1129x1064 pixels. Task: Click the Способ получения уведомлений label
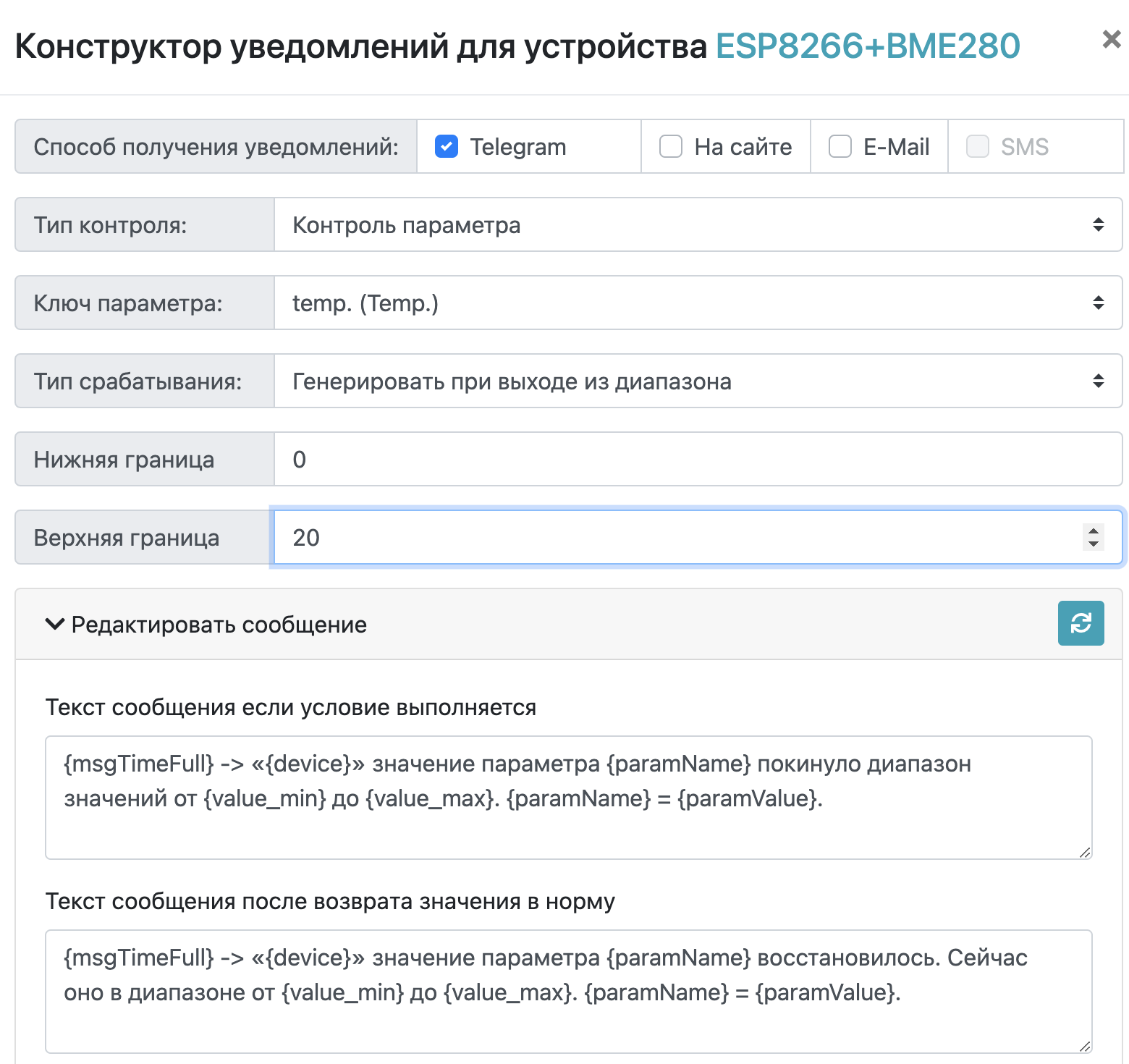pyautogui.click(x=216, y=147)
